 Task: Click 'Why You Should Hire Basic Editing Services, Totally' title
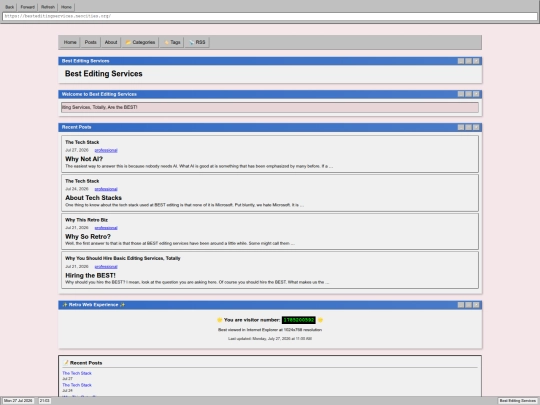pos(123,258)
